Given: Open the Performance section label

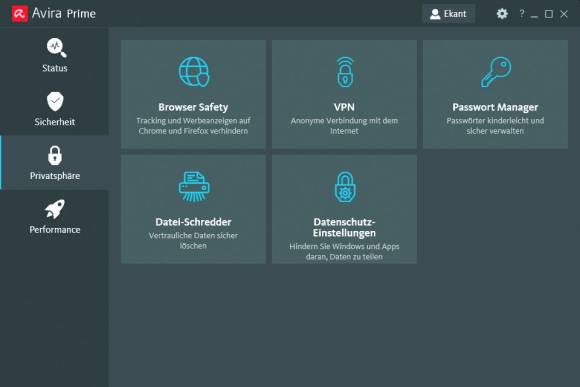Looking at the screenshot, I should point(55,230).
